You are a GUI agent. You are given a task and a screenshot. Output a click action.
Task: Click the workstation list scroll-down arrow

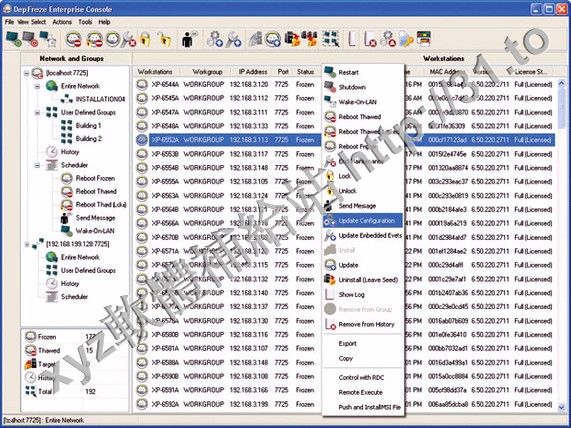click(561, 406)
